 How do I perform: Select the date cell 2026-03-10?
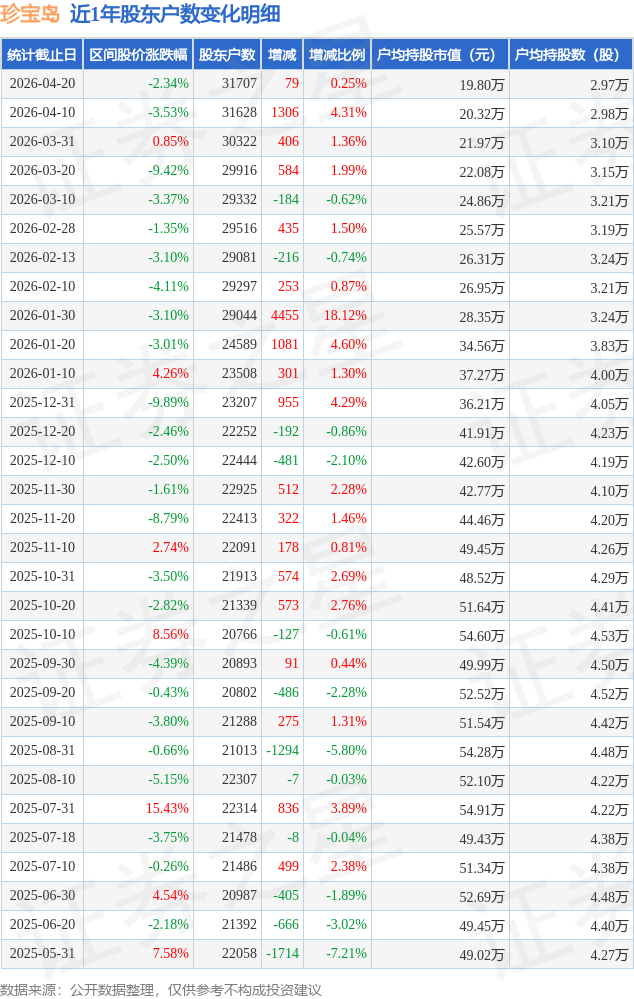(42, 199)
